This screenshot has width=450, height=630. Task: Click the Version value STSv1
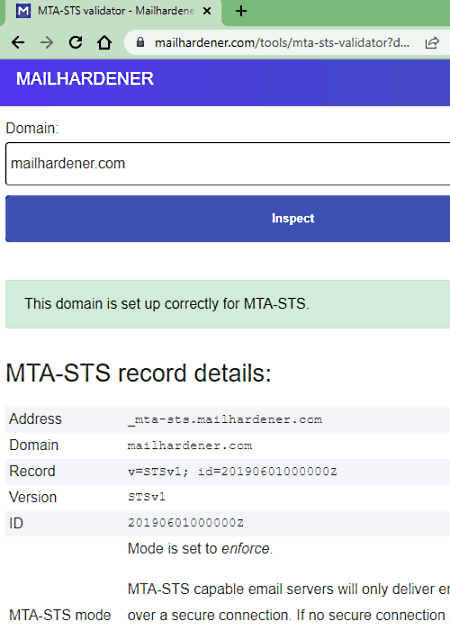coord(147,497)
